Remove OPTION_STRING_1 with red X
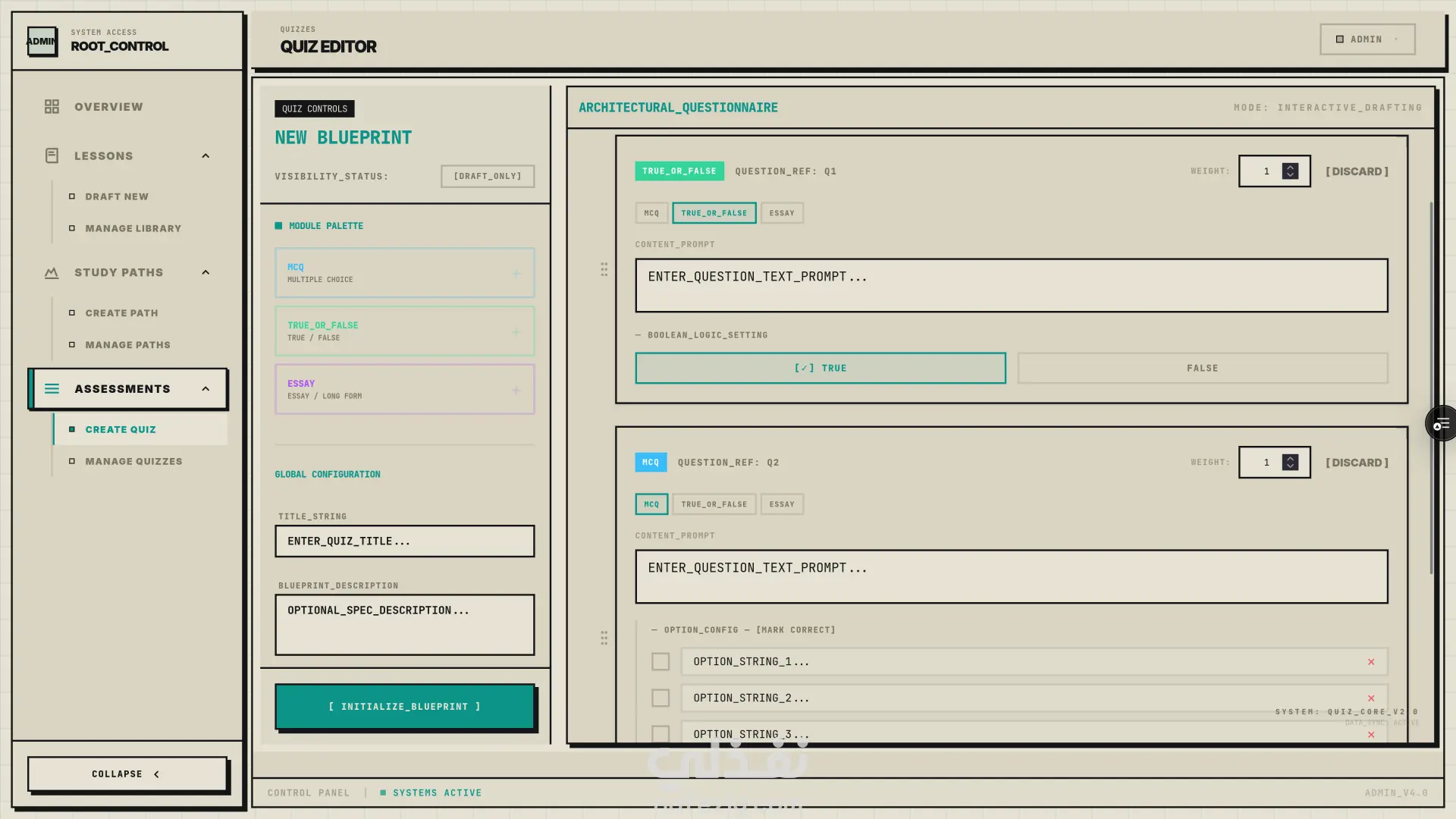Screen dimensions: 1456x819 tap(1370, 662)
